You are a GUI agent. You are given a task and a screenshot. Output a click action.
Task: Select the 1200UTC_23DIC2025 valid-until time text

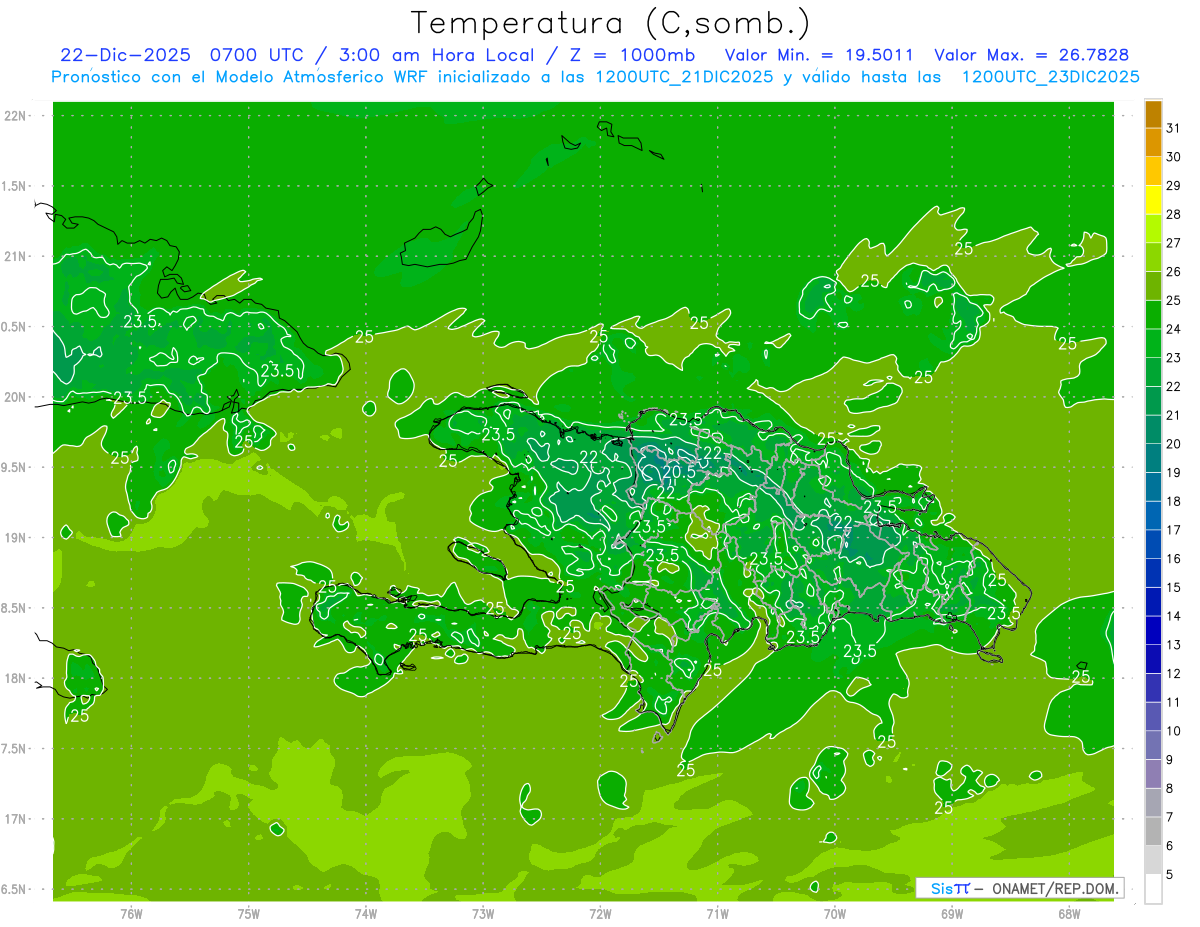(1050, 77)
